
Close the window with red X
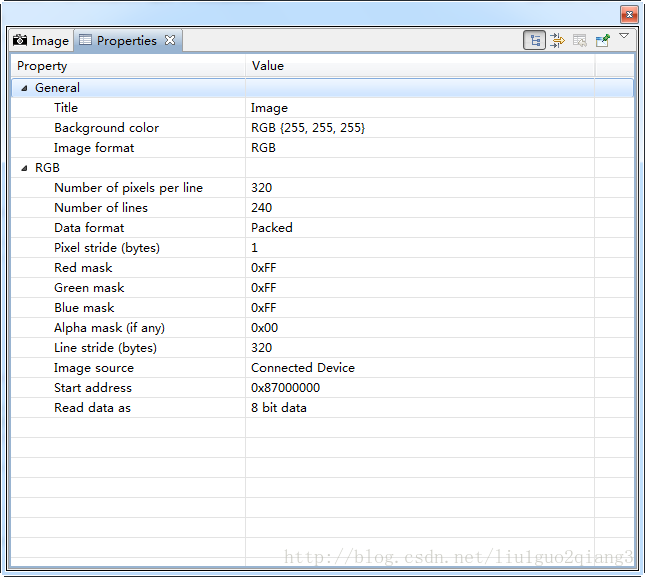click(629, 15)
